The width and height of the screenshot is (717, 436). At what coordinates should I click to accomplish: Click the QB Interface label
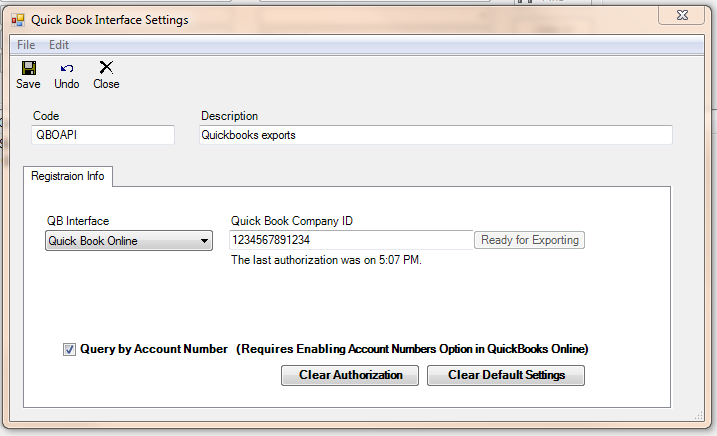click(78, 221)
